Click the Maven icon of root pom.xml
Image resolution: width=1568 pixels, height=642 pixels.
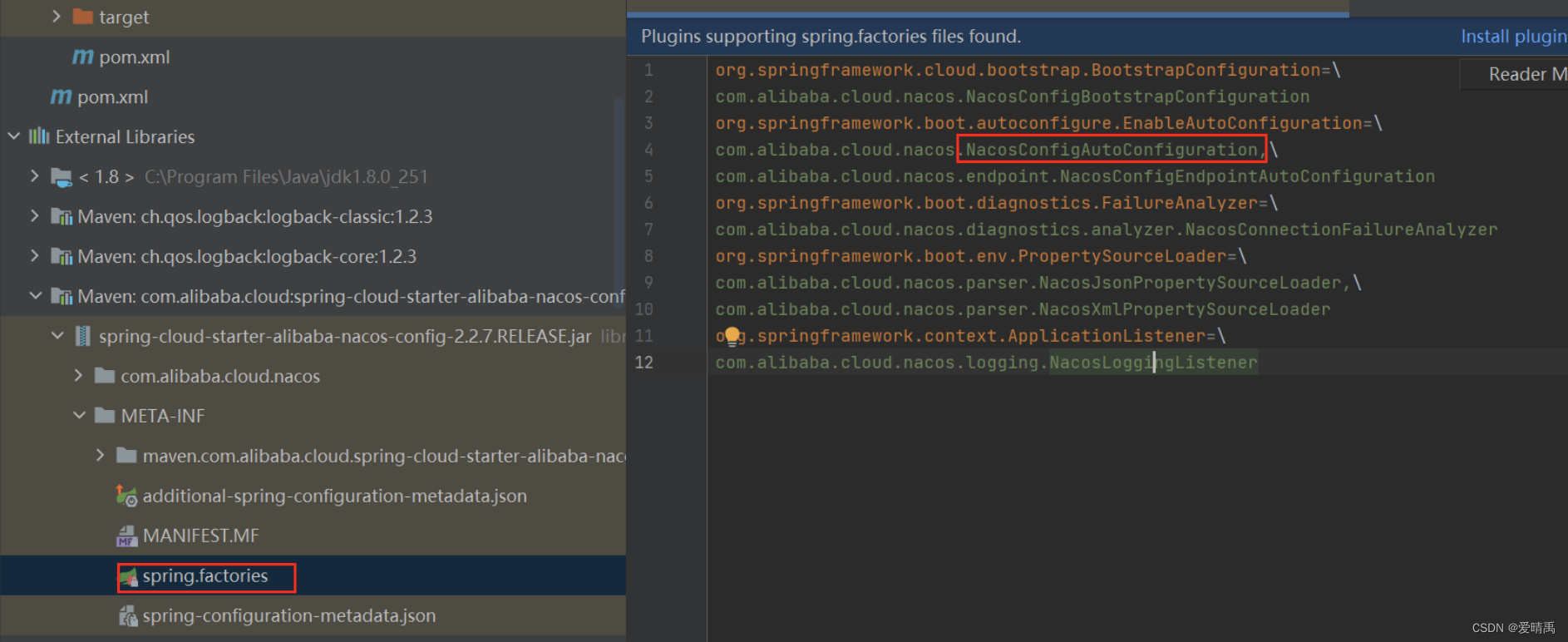[61, 96]
